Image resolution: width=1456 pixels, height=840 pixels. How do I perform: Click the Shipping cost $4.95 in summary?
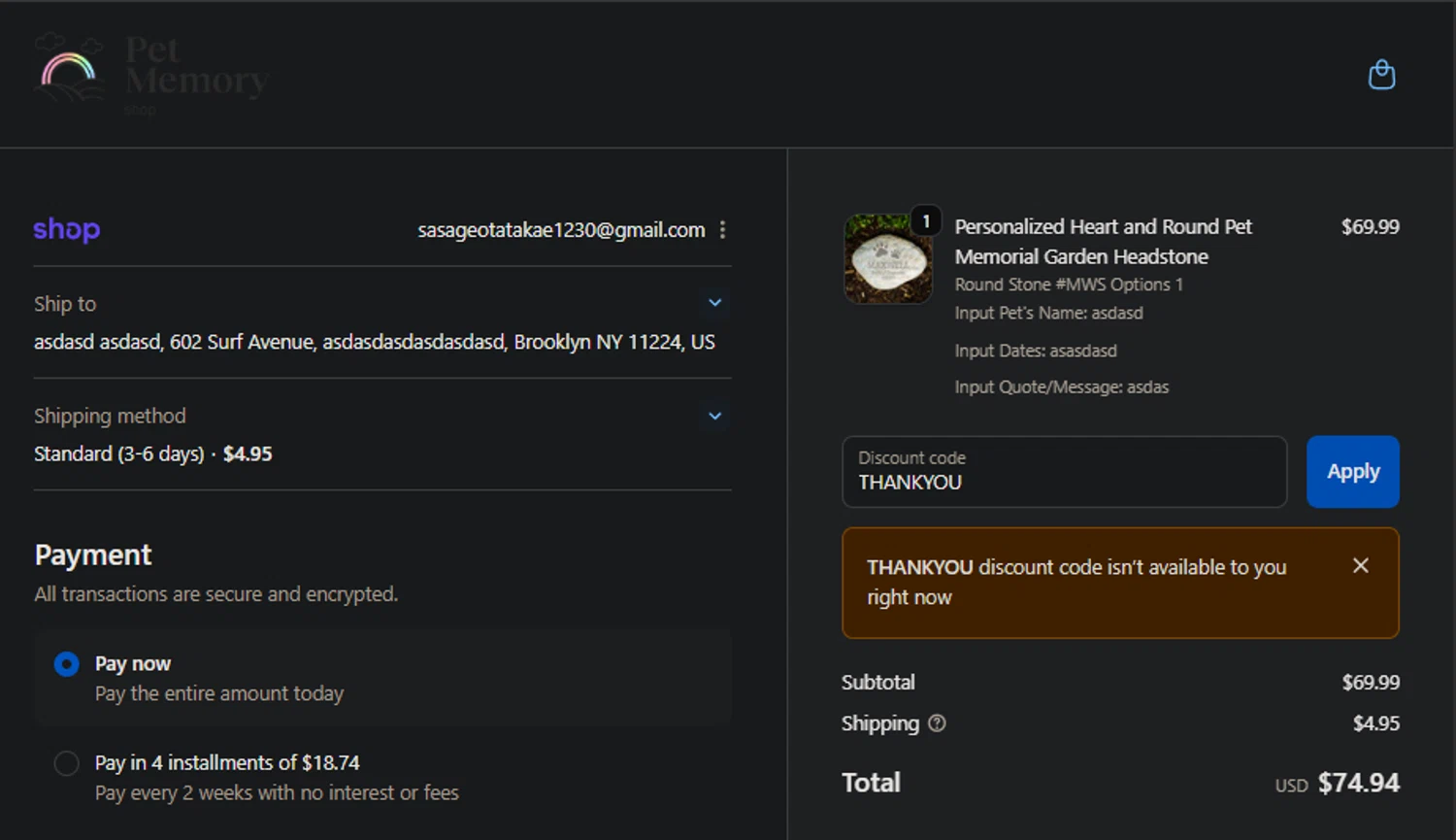click(1376, 723)
